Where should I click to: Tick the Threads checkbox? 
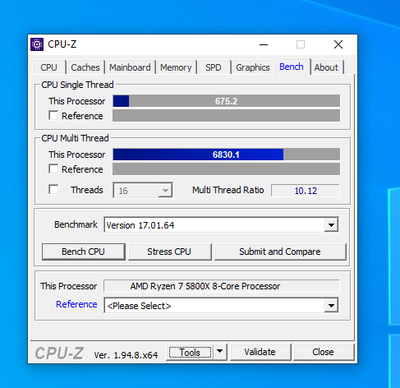53,189
